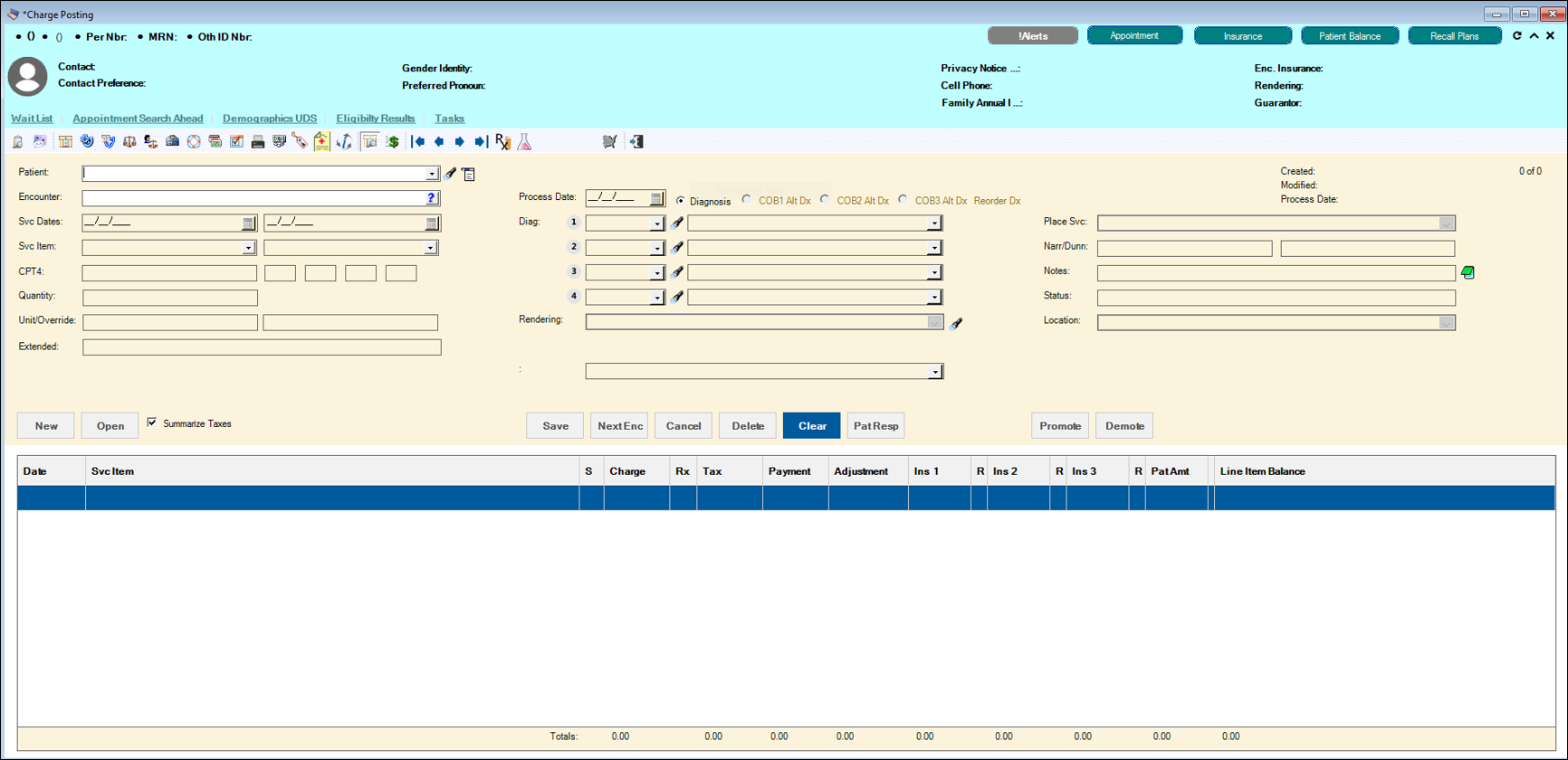Click into the Notes input field
Viewport: 1568px width, 760px height.
1276,272
